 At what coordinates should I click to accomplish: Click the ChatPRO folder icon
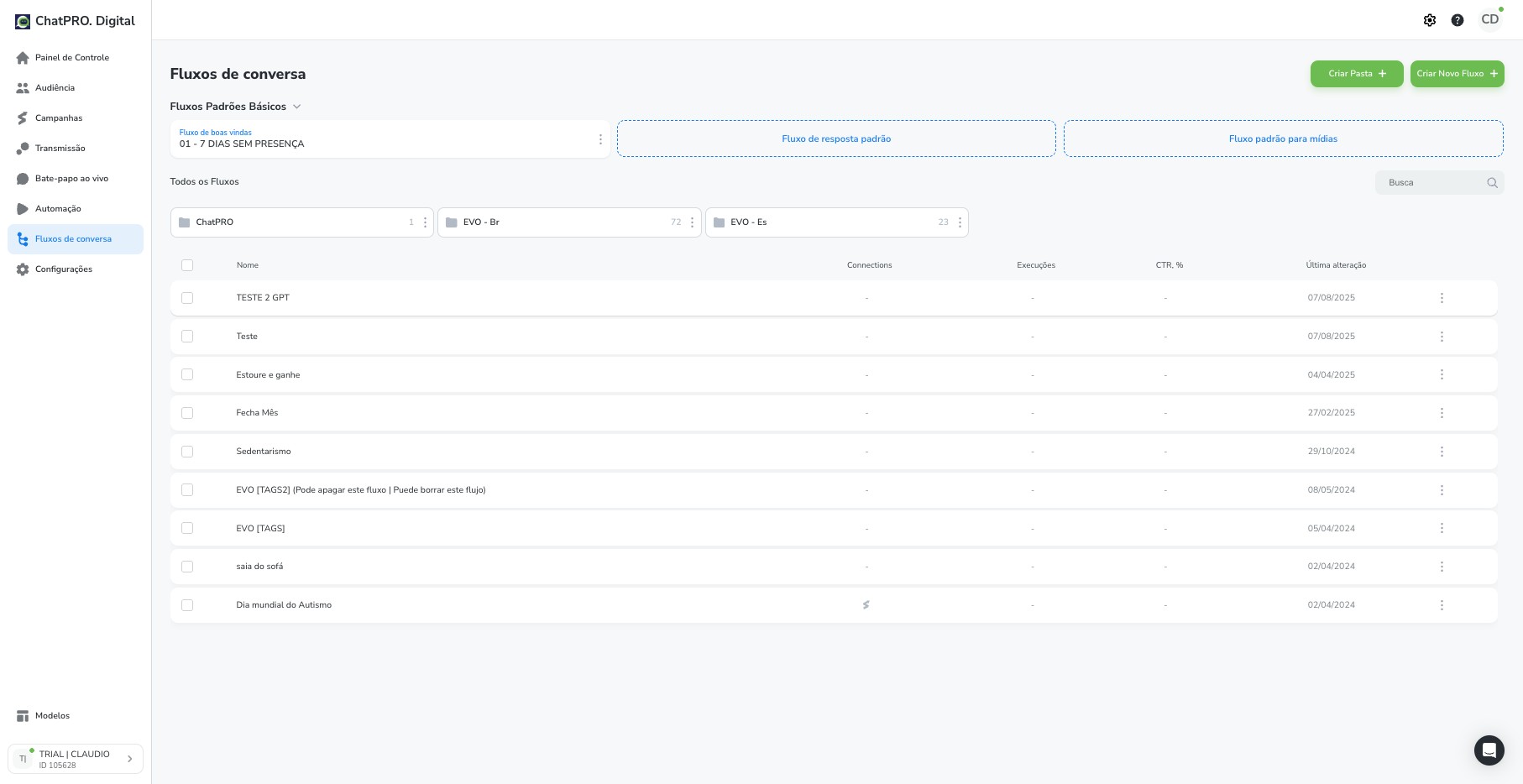(185, 222)
